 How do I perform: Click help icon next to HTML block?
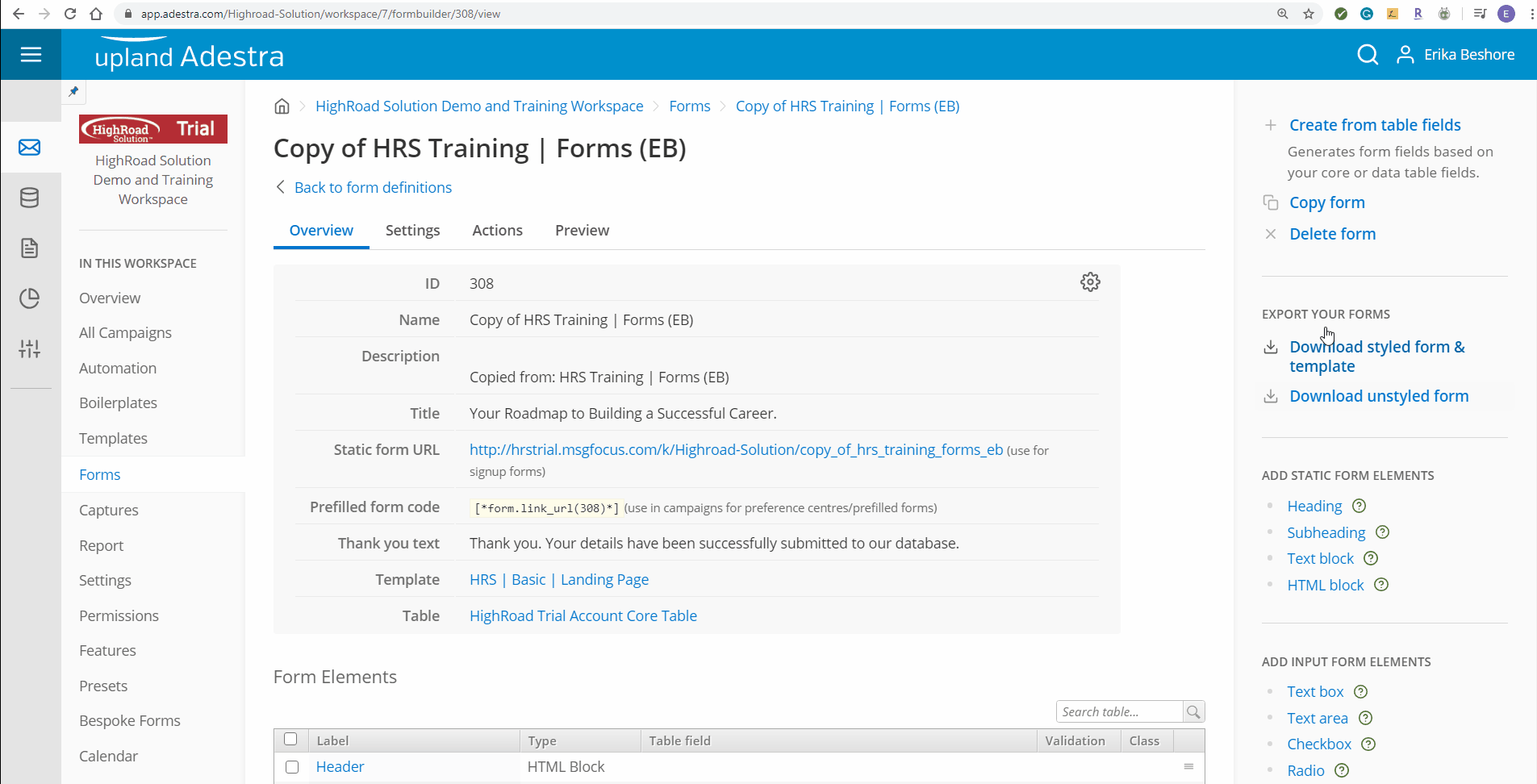click(x=1381, y=585)
